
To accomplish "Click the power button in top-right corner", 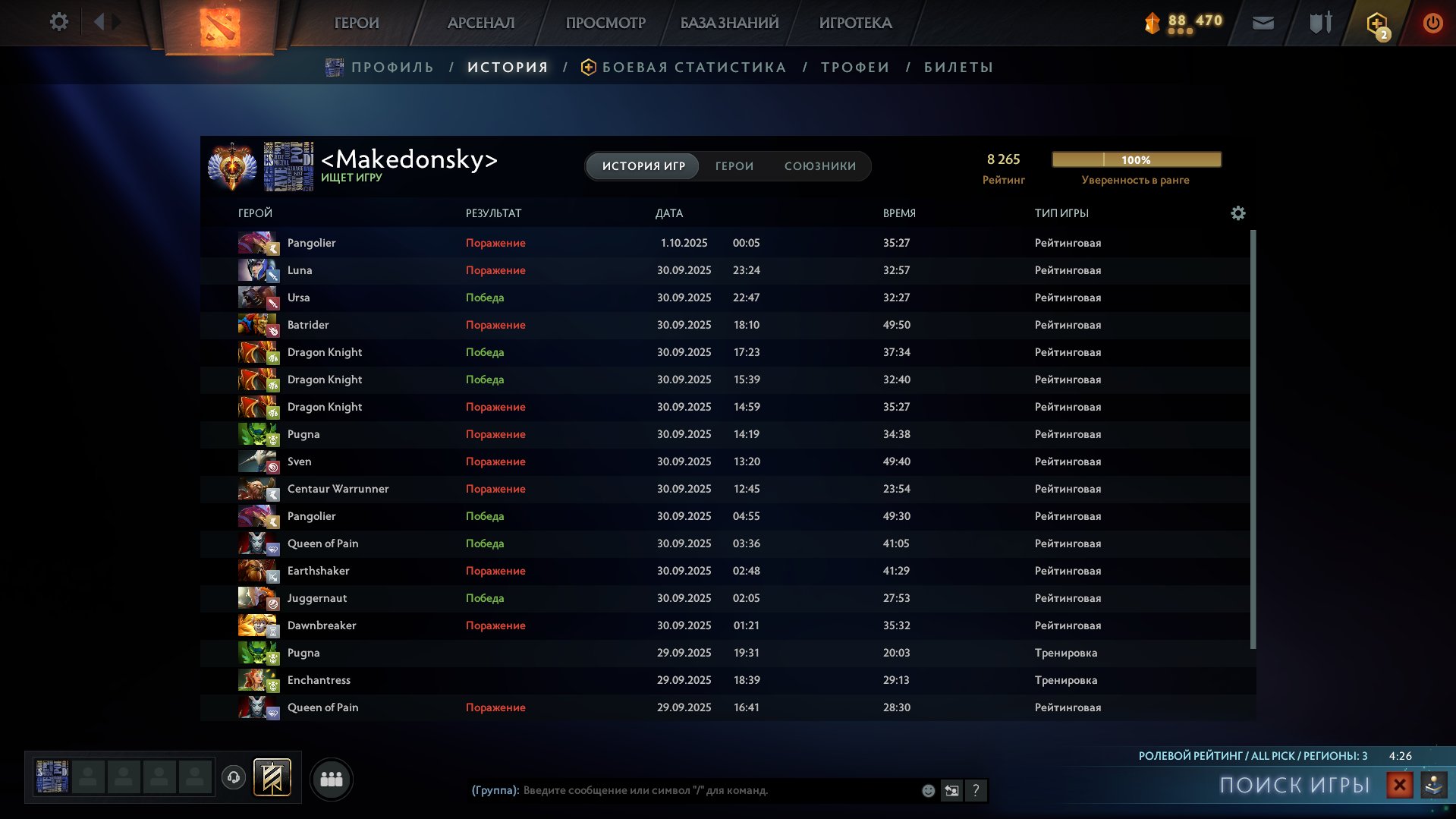I will (1432, 23).
